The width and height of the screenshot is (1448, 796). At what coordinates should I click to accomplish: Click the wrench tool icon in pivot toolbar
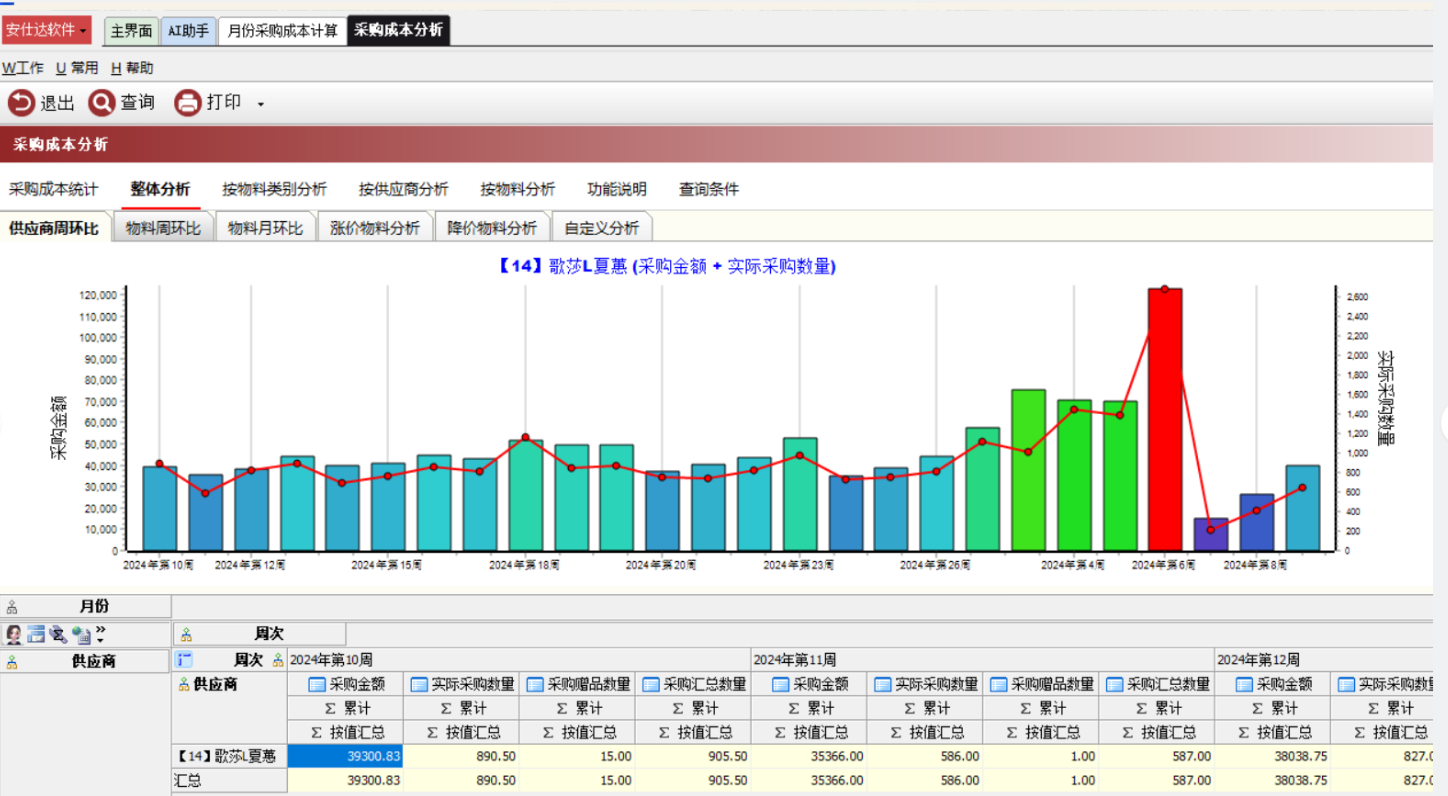(x=58, y=635)
